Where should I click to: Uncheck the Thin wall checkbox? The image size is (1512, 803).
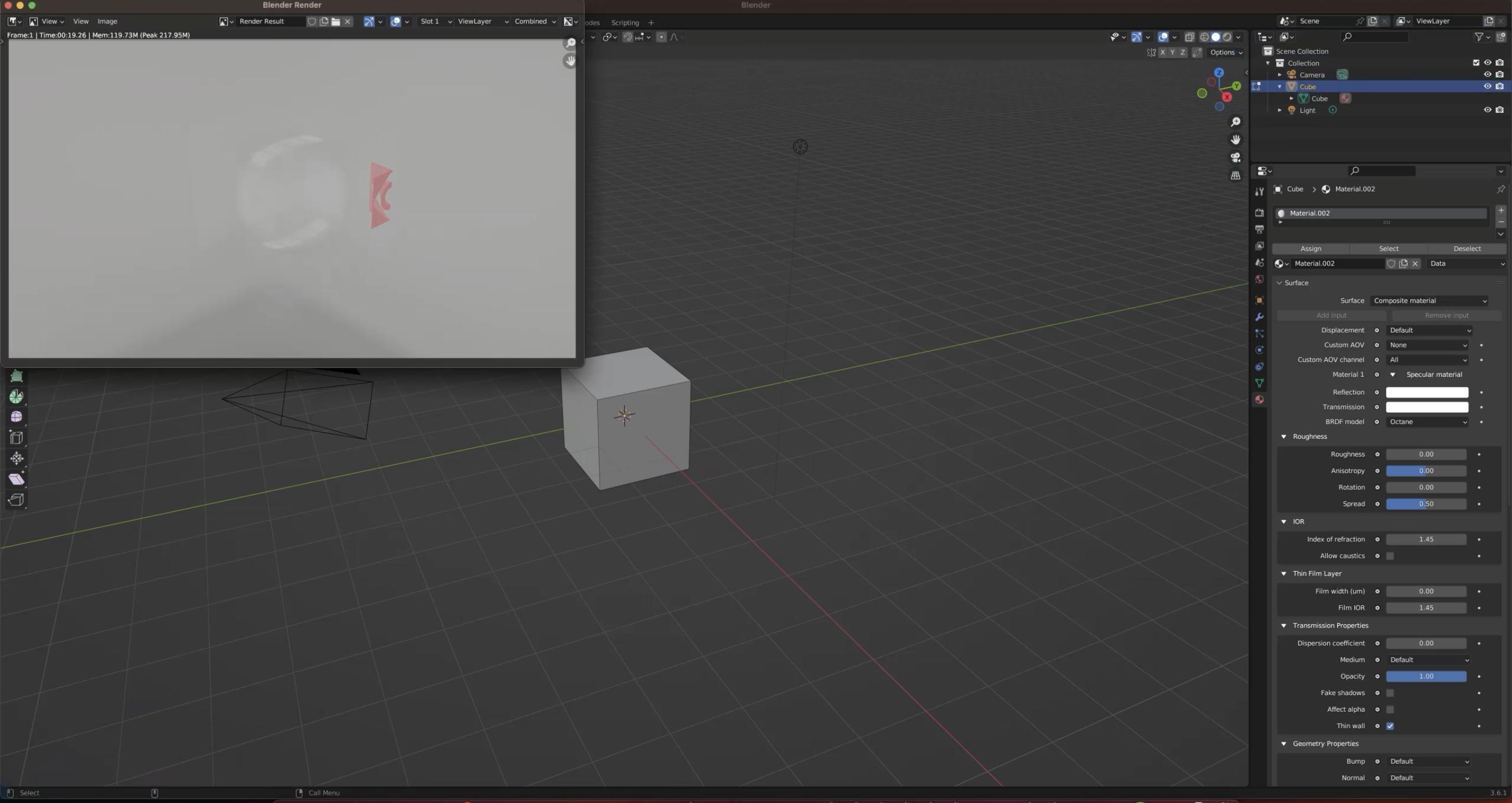[1390, 726]
